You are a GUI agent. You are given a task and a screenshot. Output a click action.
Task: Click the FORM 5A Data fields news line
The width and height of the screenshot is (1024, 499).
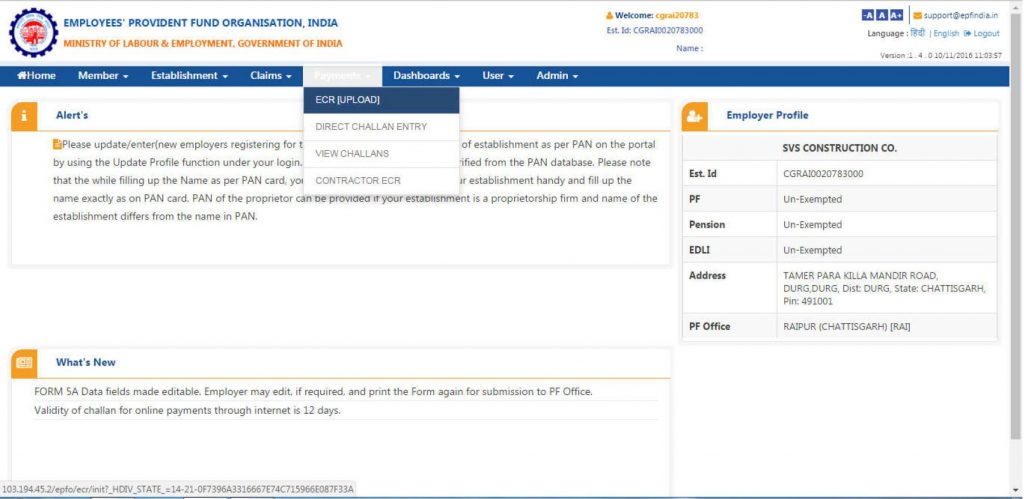click(313, 392)
